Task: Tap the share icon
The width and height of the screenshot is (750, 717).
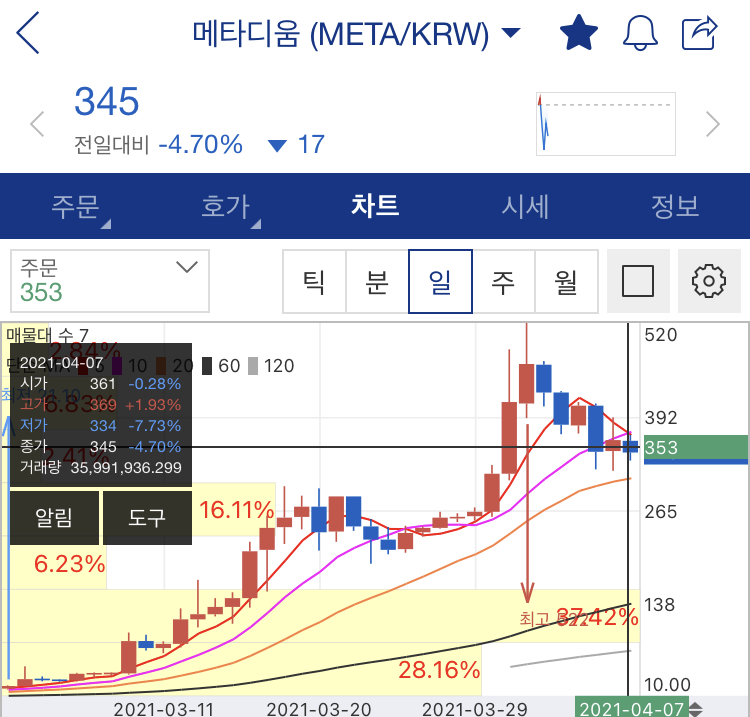Action: 699,33
